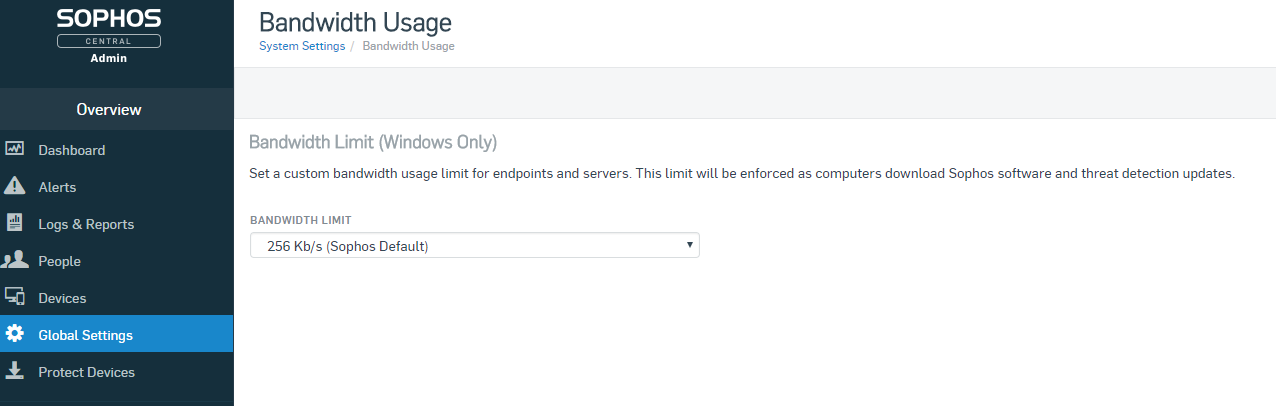
Task: Click the Global Settings gear icon
Action: [15, 334]
